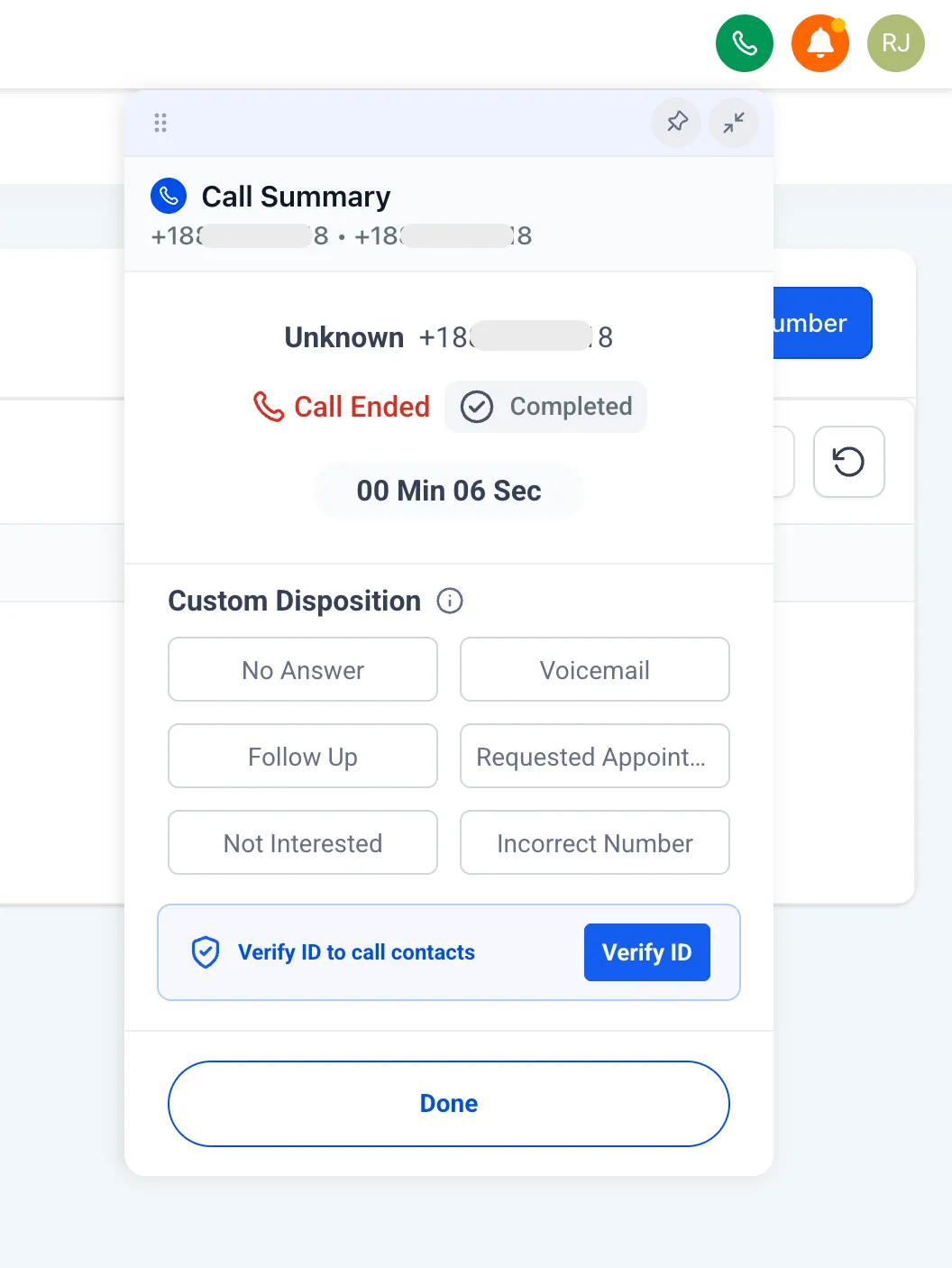Click the Verify ID shield icon

tap(206, 952)
